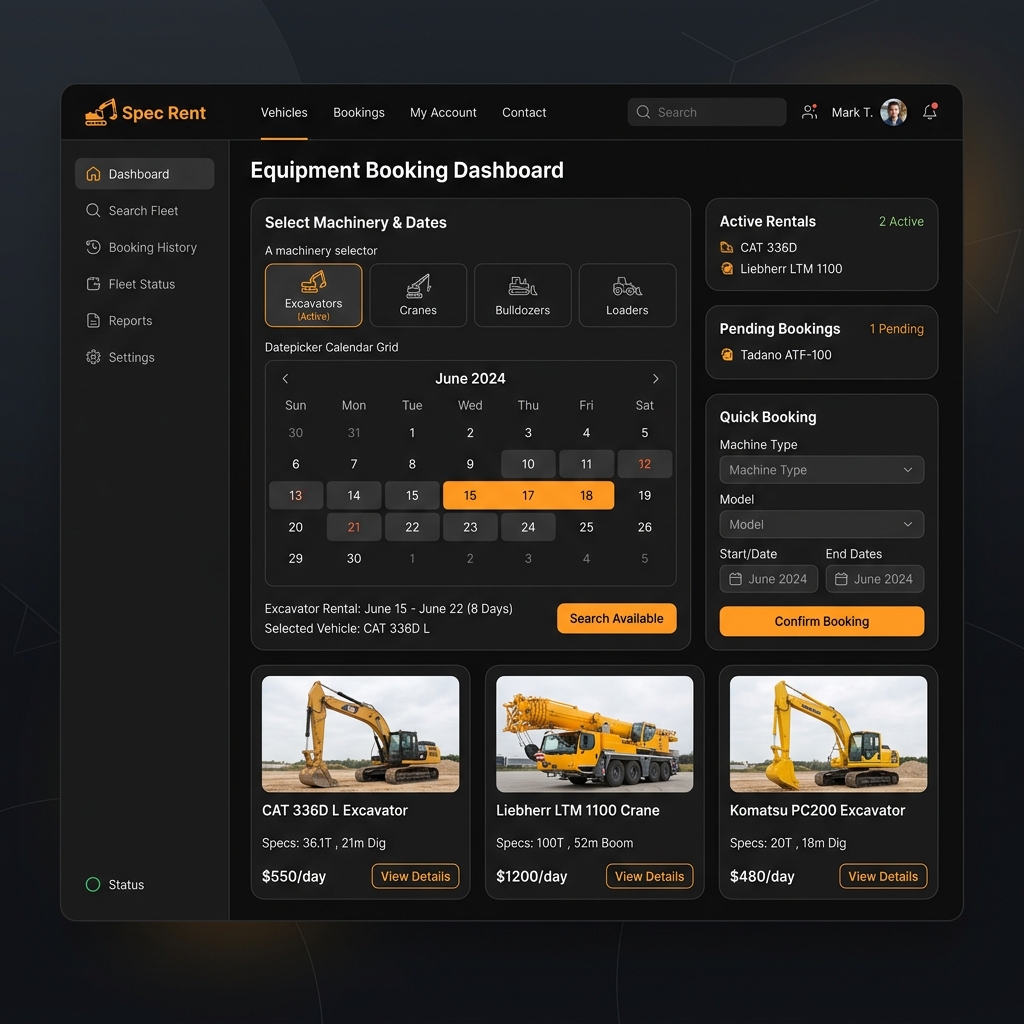The image size is (1024, 1024).
Task: Open the Start/Date date field
Action: (769, 579)
